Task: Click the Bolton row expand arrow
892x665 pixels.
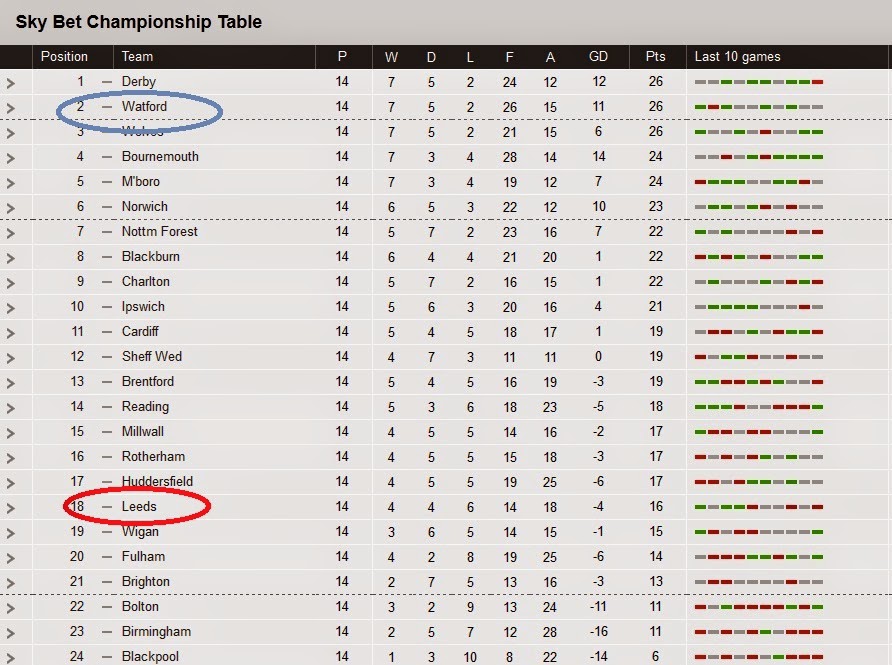Action: pyautogui.click(x=11, y=608)
